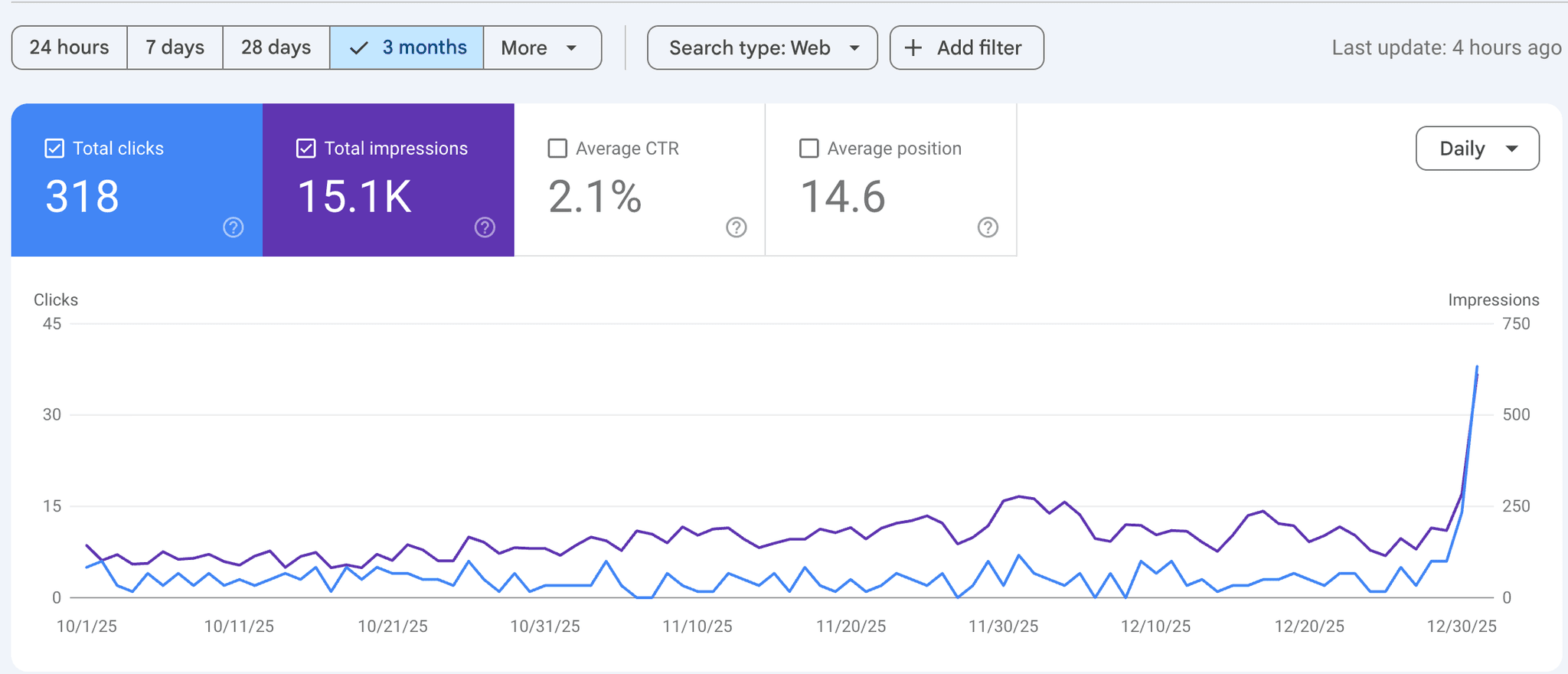
Task: Expand the More date range dropdown
Action: click(543, 47)
